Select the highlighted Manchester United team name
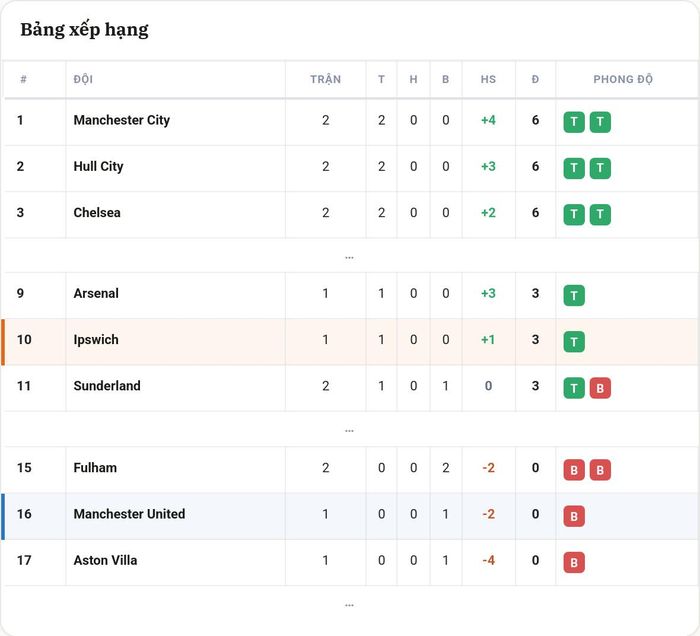 (129, 514)
